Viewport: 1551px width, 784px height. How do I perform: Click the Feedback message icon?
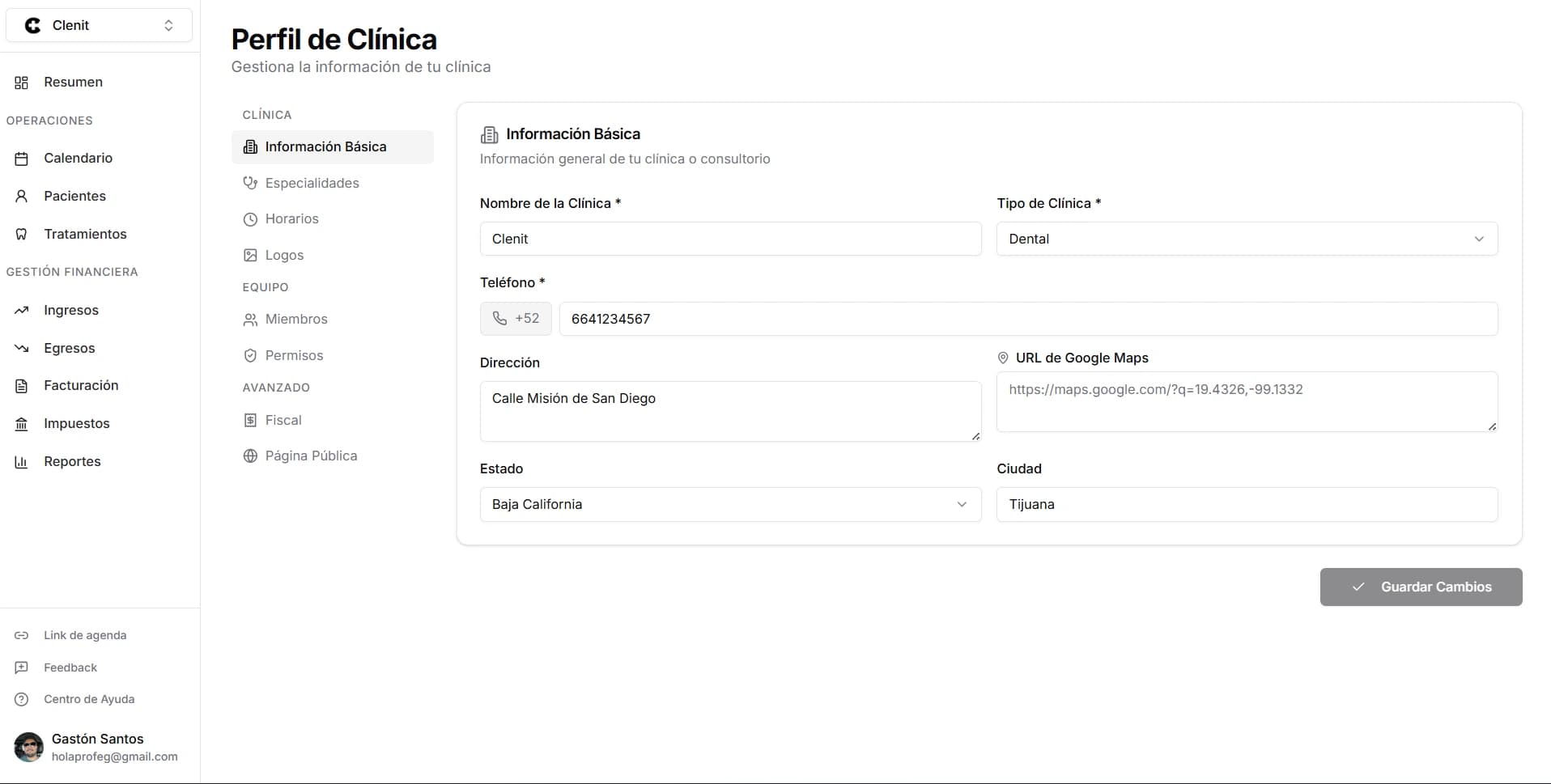[22, 668]
